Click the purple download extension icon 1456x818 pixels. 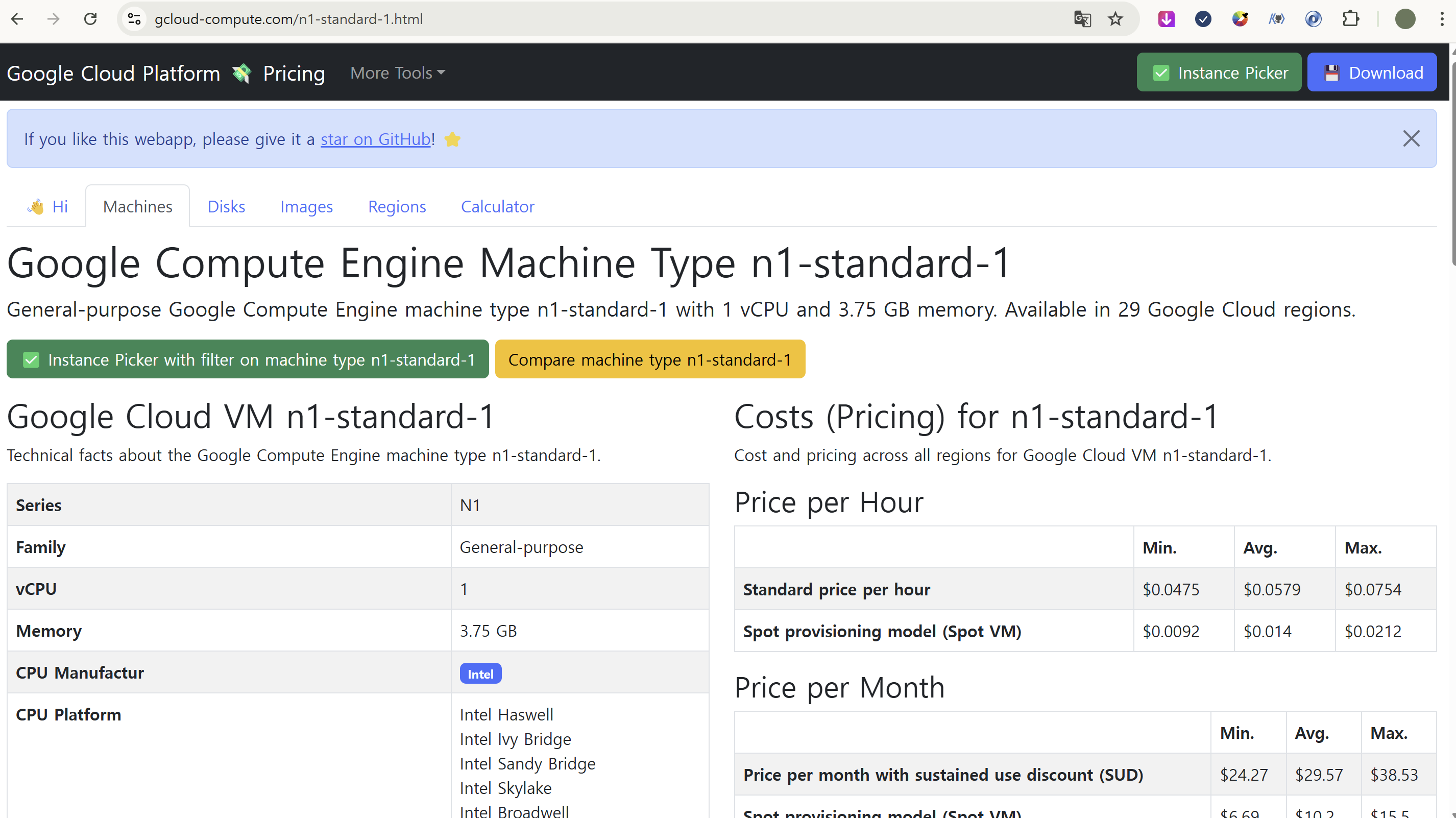point(1166,19)
